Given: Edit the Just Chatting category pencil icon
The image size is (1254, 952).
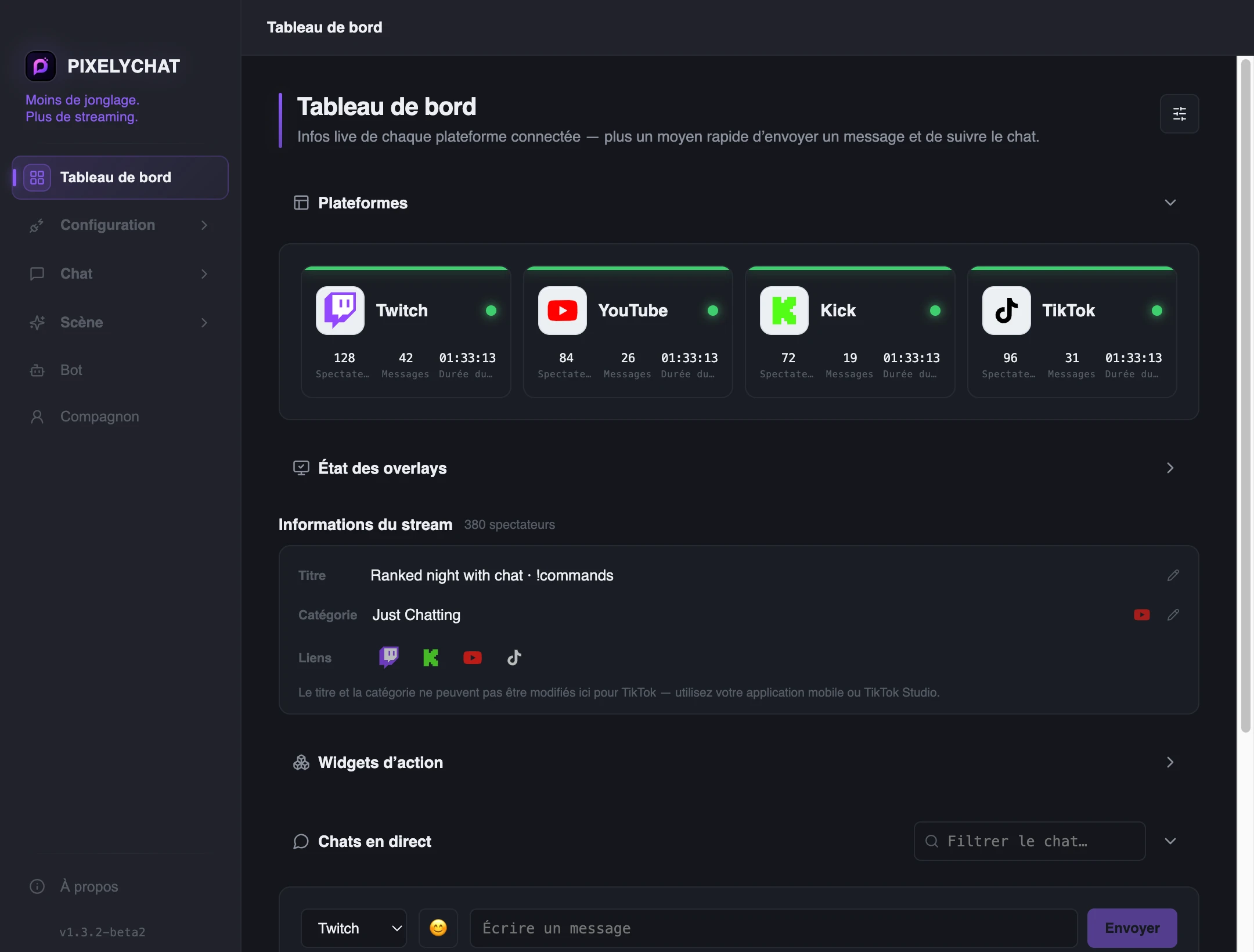Looking at the screenshot, I should pos(1173,615).
